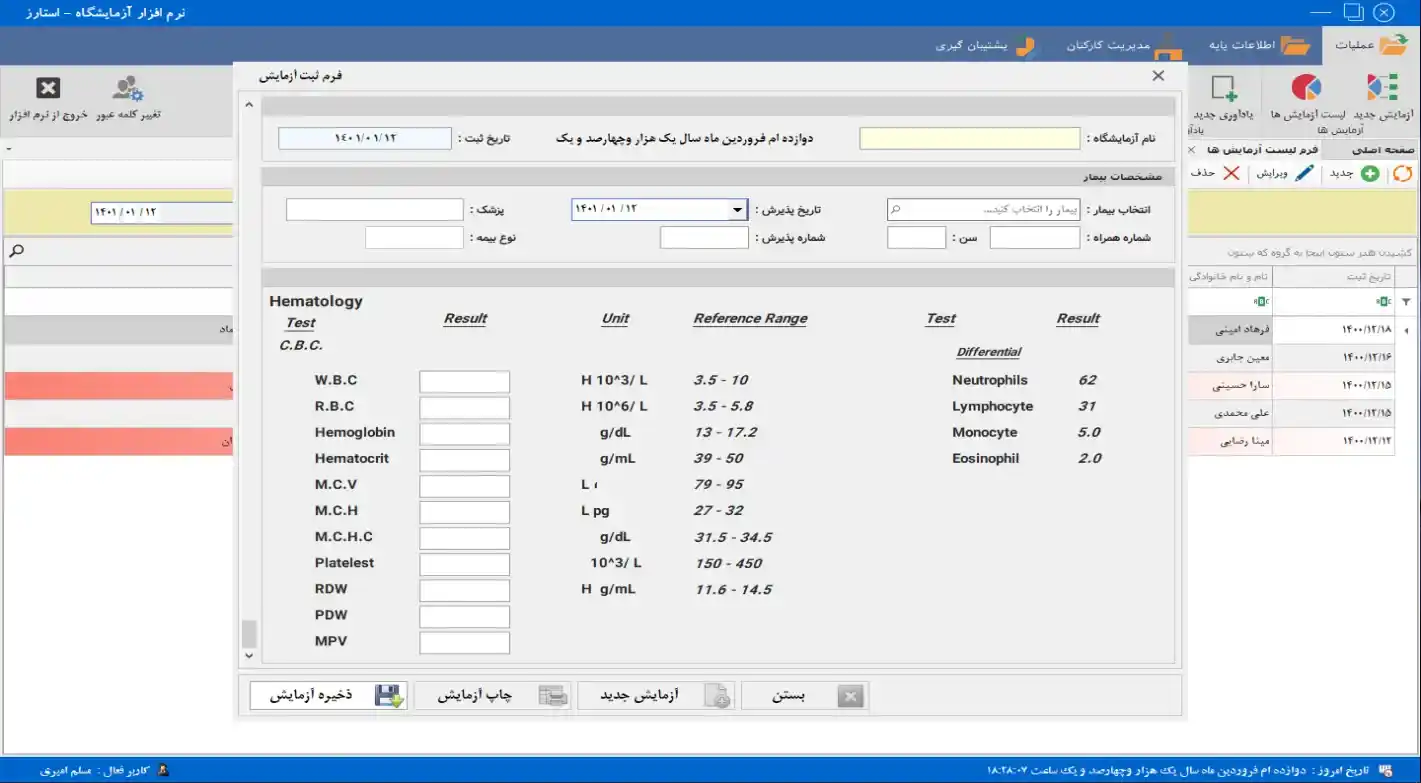Image resolution: width=1421 pixels, height=783 pixels.
Task: Open the تاریخ پذیرش date dropdown
Action: coord(737,210)
